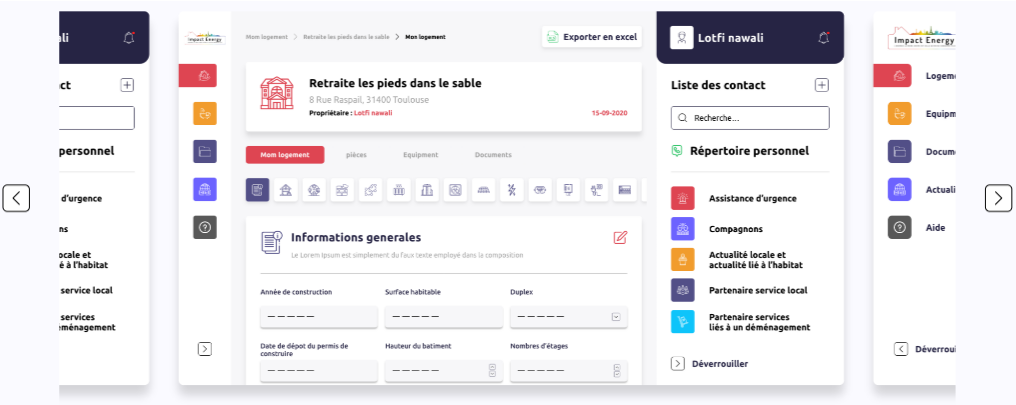Image resolution: width=1016 pixels, height=405 pixels.
Task: Open the red housing sidebar icon
Action: (x=205, y=75)
